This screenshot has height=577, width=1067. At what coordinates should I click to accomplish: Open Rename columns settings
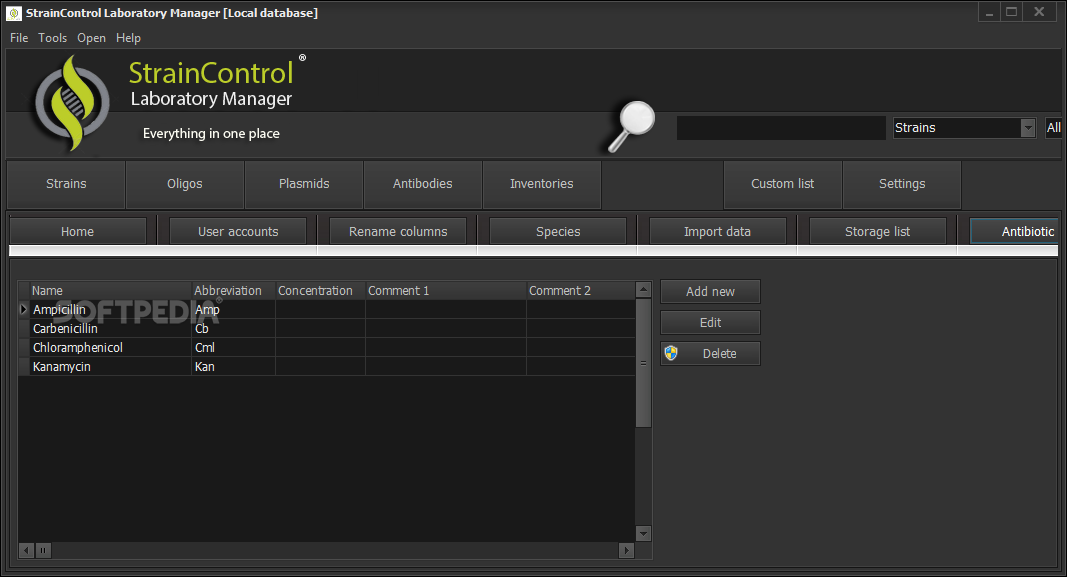pyautogui.click(x=398, y=231)
